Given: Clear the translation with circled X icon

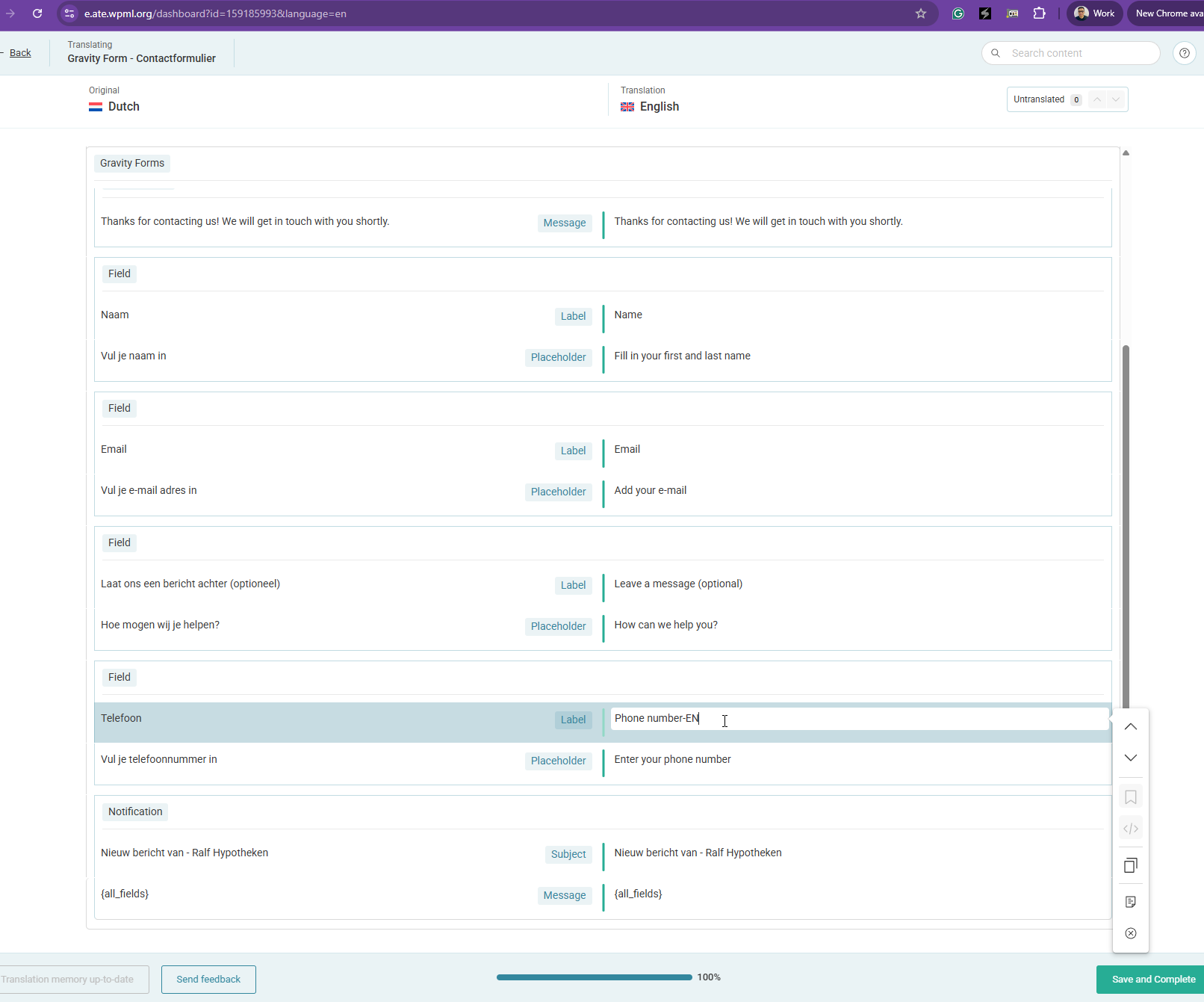Looking at the screenshot, I should click(1131, 933).
